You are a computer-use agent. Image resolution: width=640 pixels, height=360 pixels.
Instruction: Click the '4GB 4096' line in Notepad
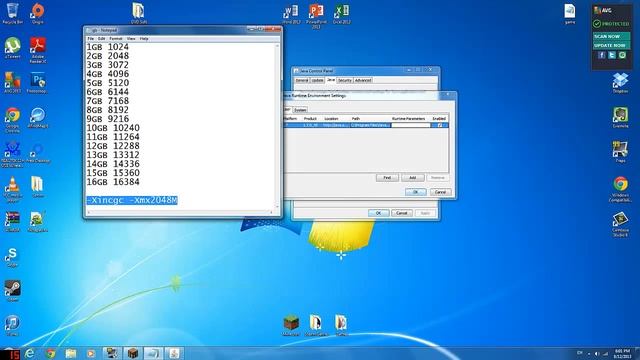(108, 74)
